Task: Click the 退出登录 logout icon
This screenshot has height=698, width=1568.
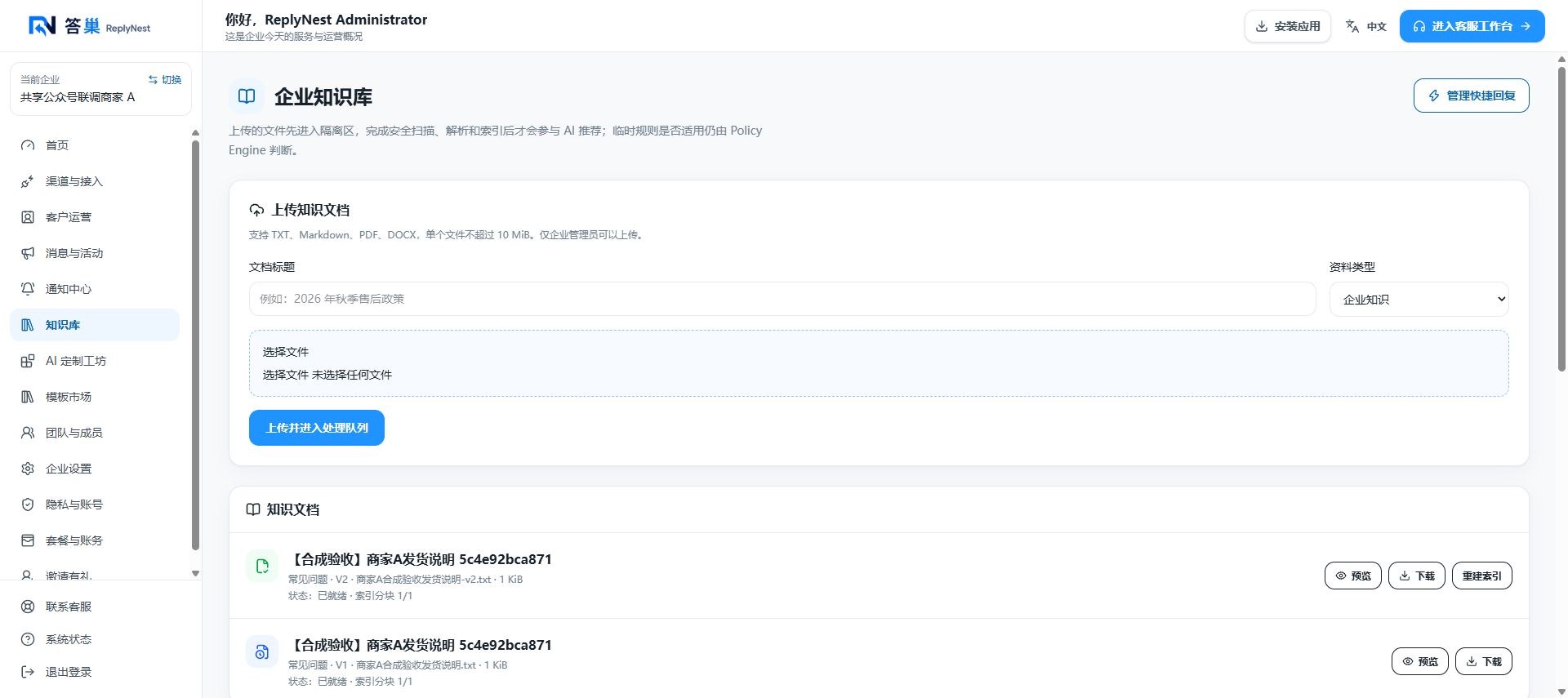Action: [x=28, y=672]
